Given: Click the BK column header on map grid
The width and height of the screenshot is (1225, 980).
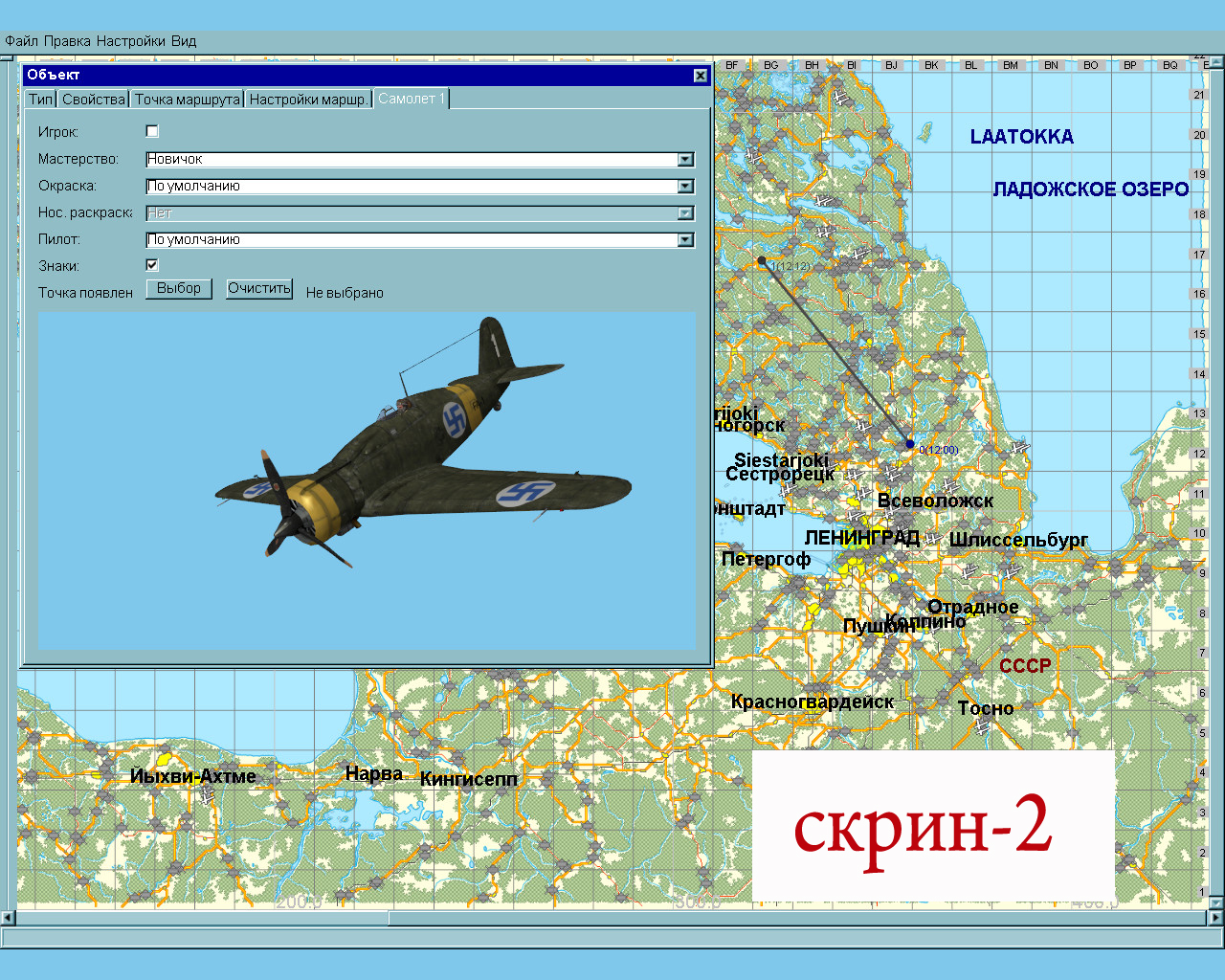Looking at the screenshot, I should [x=931, y=65].
